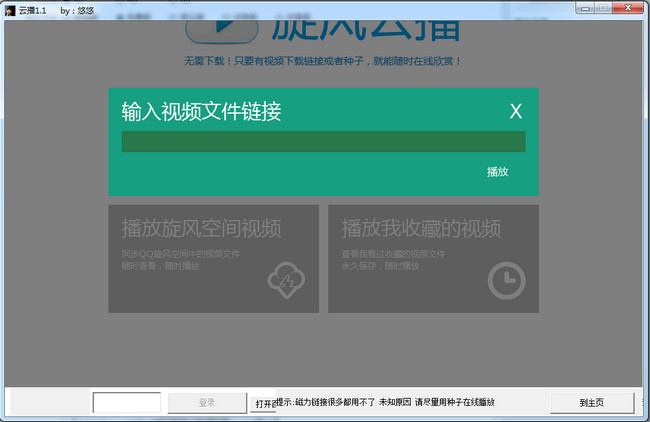Screen dimensions: 650x422
Task: Minimize the 云播1.1 window
Action: pos(585,8)
